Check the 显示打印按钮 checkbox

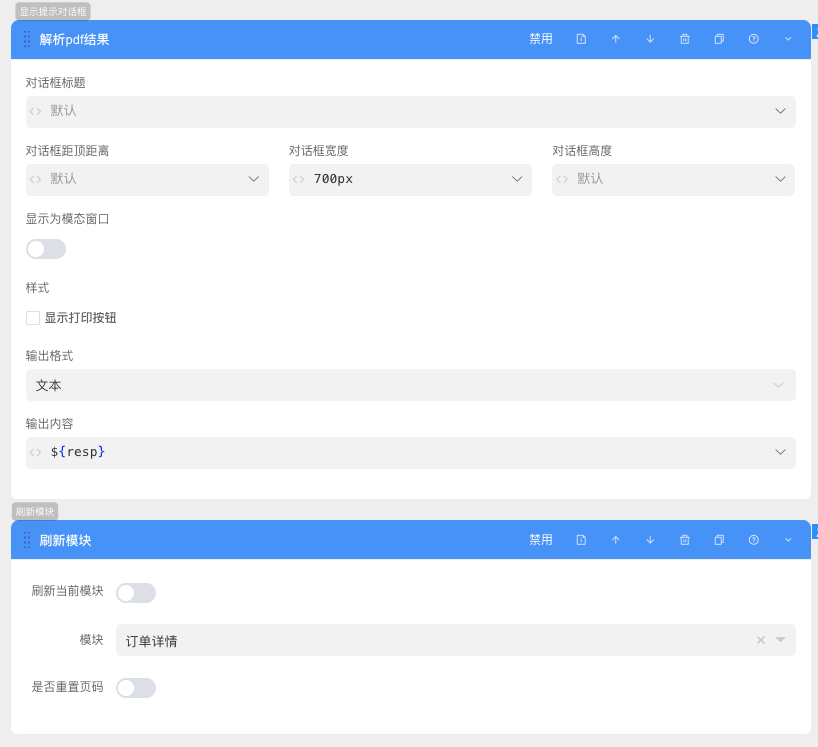point(31,317)
